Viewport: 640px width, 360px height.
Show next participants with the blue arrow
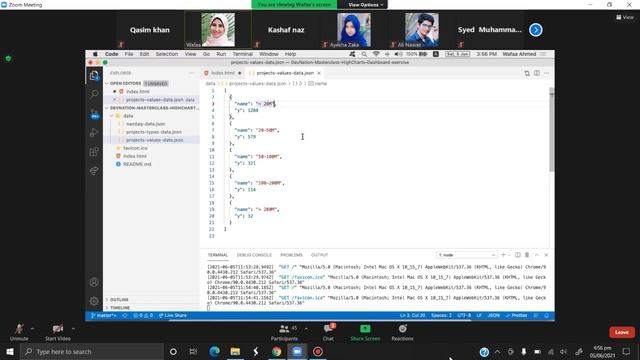point(536,30)
